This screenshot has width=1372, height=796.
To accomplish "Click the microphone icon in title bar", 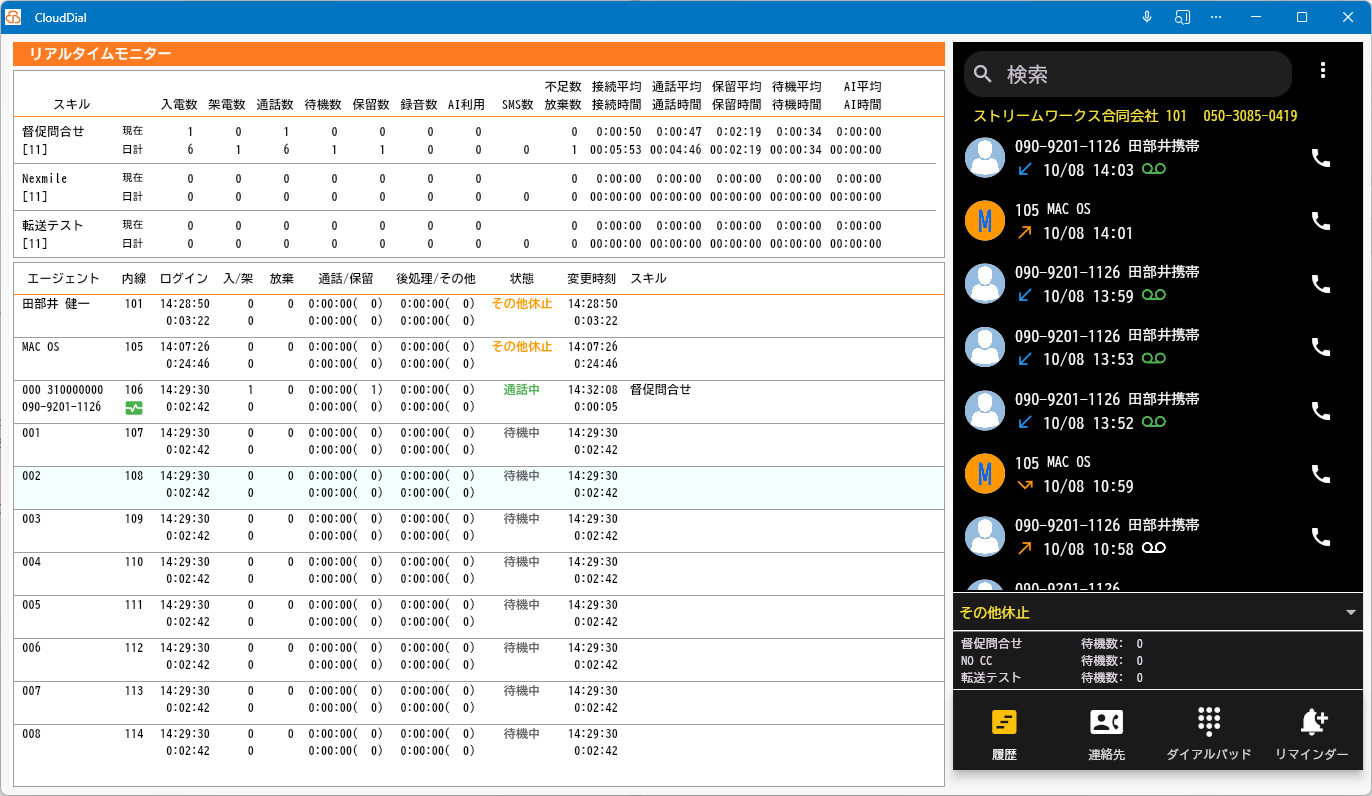I will pyautogui.click(x=1147, y=17).
